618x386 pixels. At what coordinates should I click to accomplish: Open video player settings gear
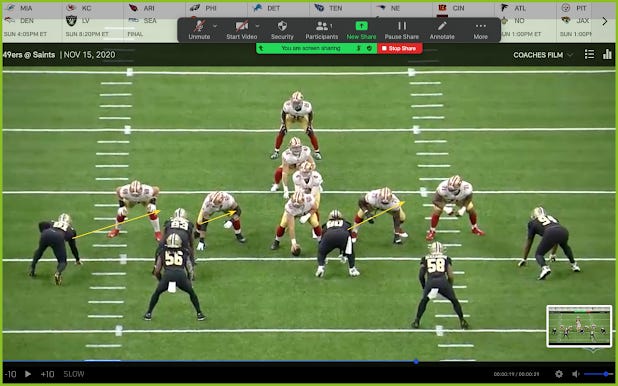pyautogui.click(x=559, y=374)
